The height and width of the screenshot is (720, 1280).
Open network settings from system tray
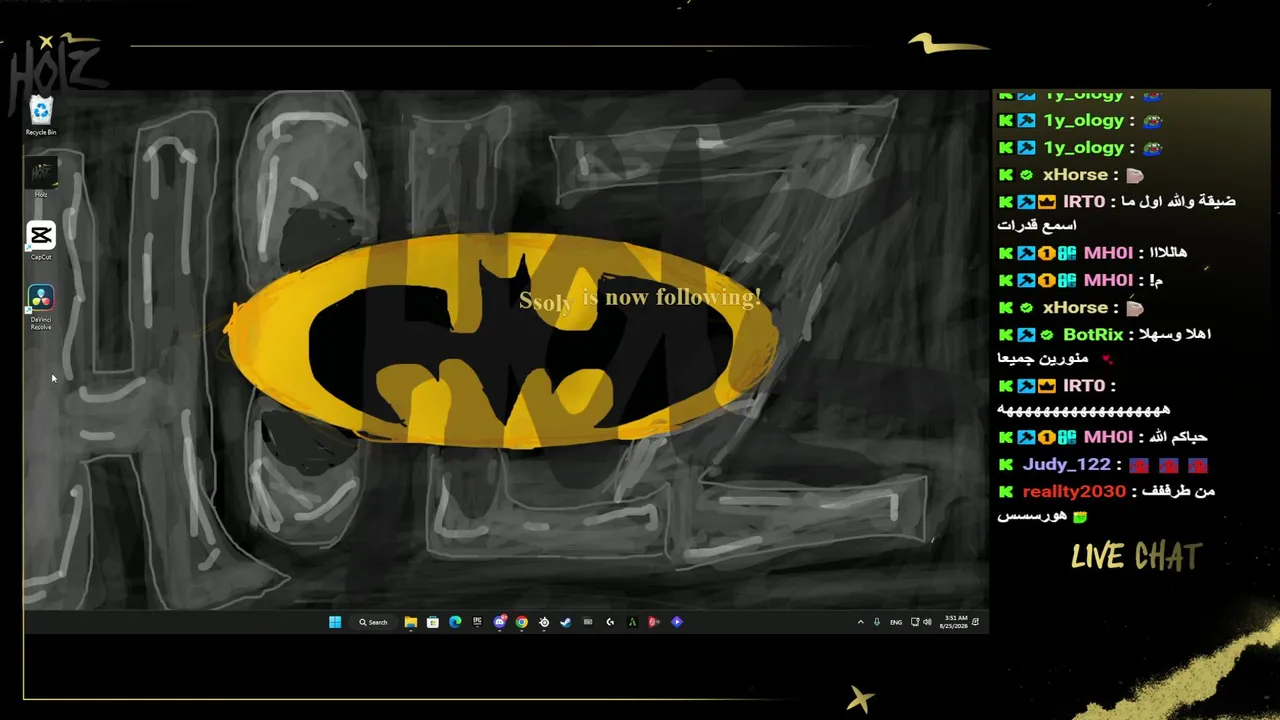[x=915, y=622]
